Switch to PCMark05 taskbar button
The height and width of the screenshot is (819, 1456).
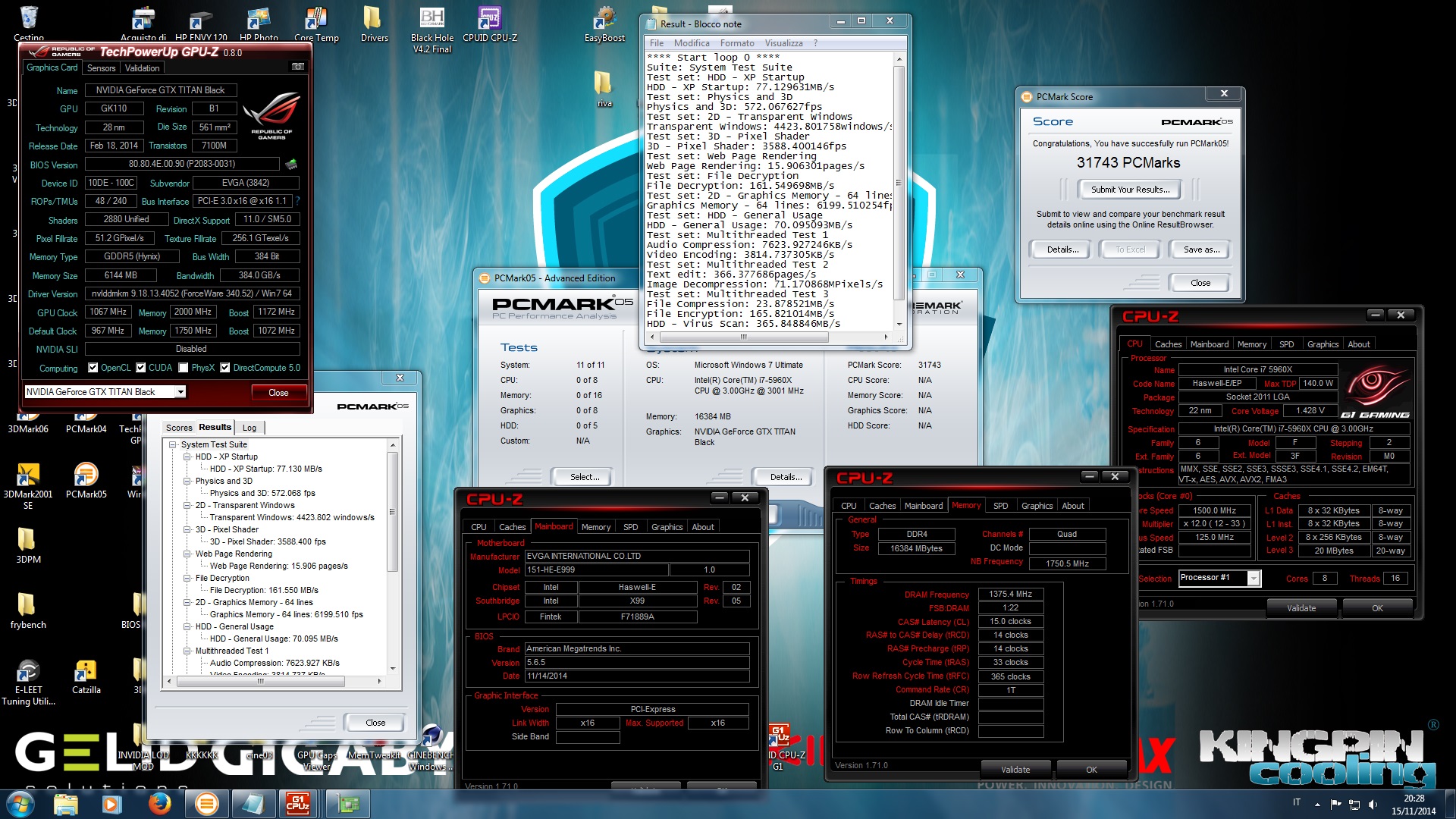click(206, 804)
